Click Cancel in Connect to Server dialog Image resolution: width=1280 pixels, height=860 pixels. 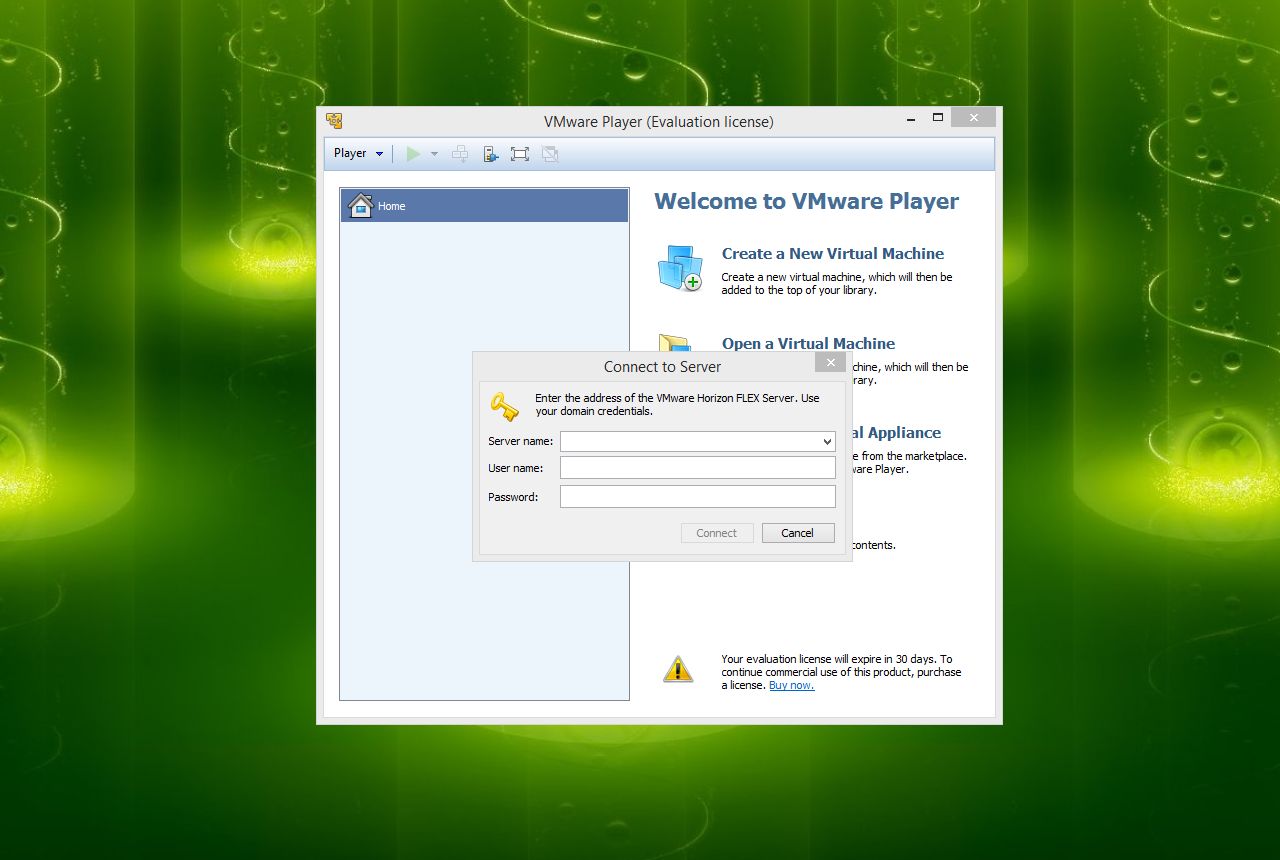coord(798,533)
